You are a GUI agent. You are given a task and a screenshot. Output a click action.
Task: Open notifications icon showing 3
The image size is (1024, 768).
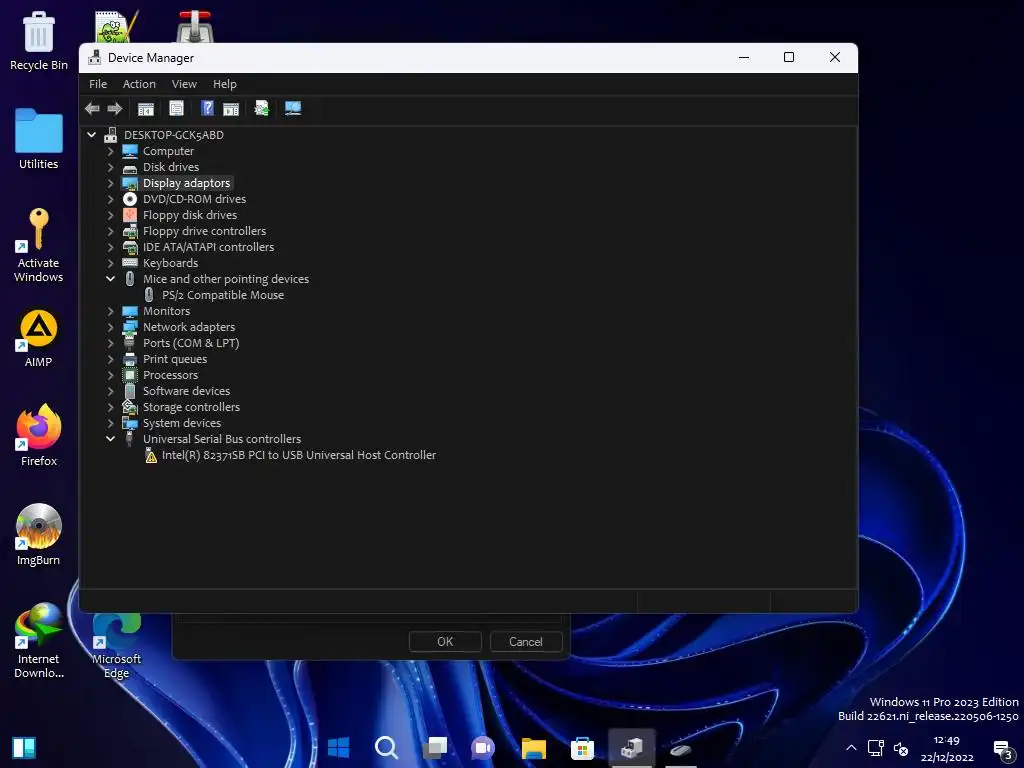(x=1002, y=750)
